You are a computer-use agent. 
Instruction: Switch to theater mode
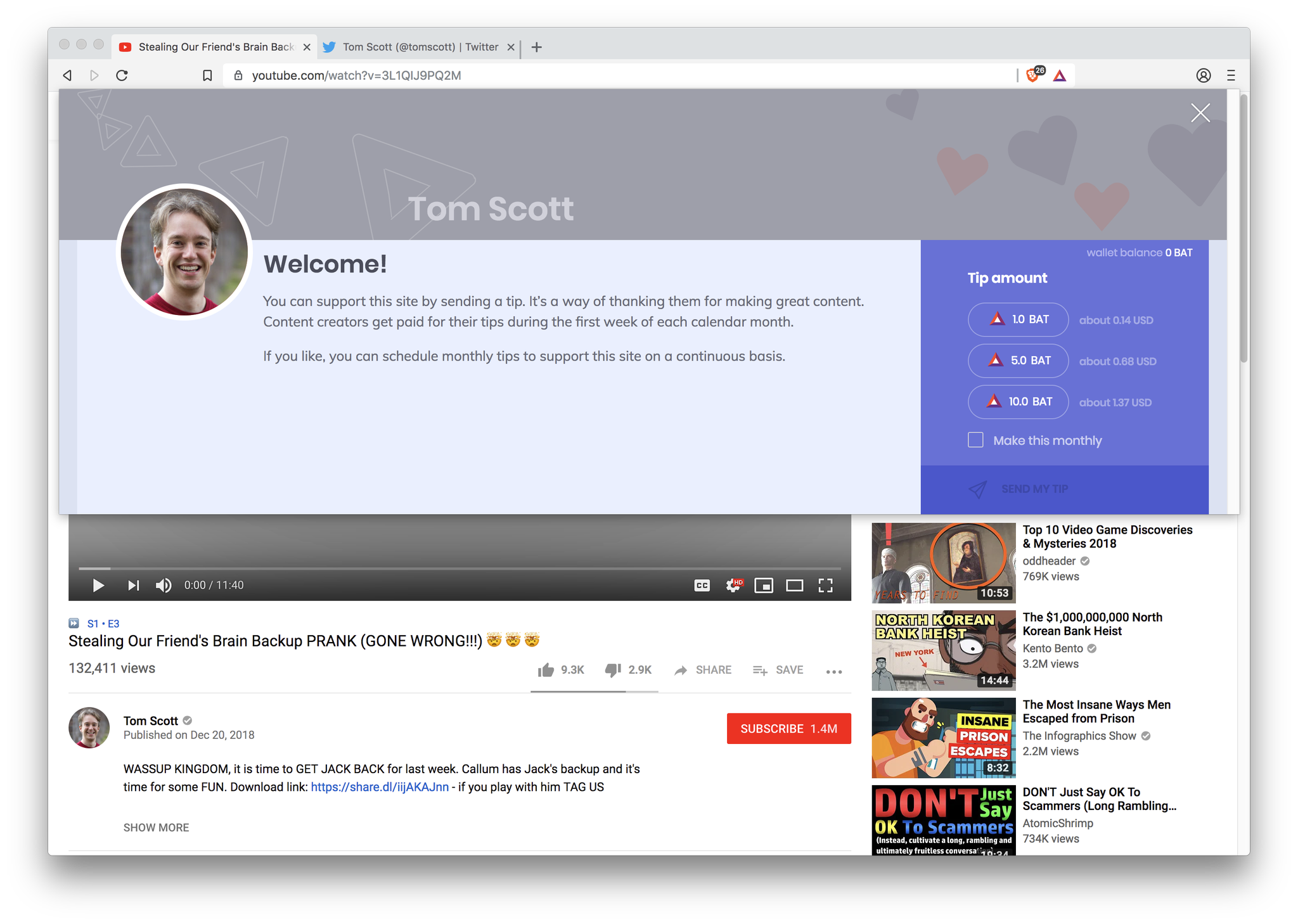[794, 586]
